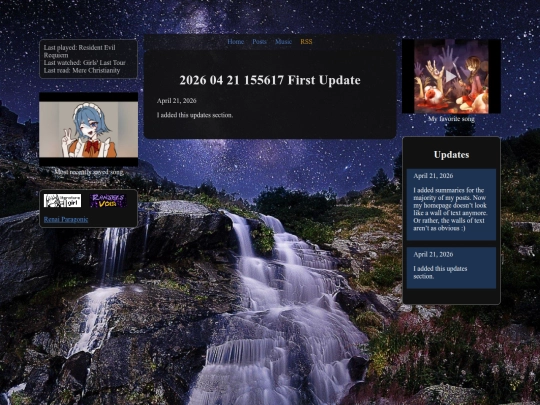
Task: Open the RSS feed link
Action: [306, 42]
